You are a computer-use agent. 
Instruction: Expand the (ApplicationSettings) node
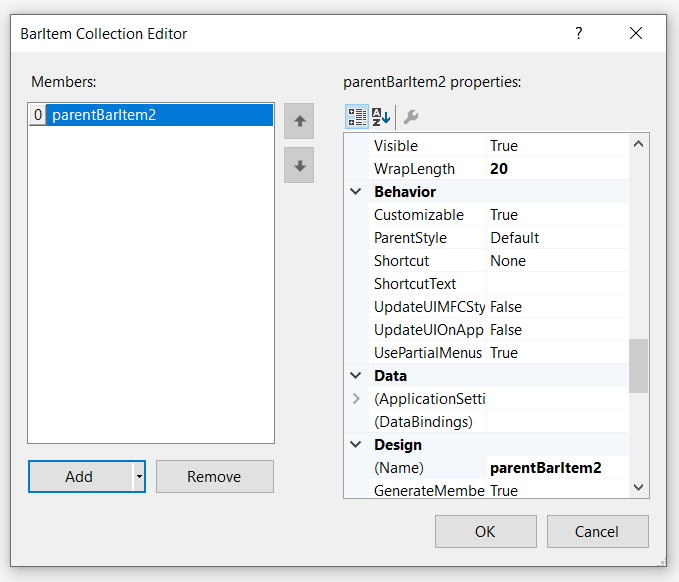coord(356,399)
